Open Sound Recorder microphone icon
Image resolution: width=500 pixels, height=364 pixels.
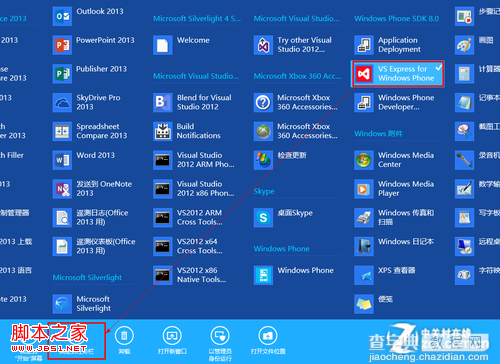pyautogui.click(x=464, y=160)
